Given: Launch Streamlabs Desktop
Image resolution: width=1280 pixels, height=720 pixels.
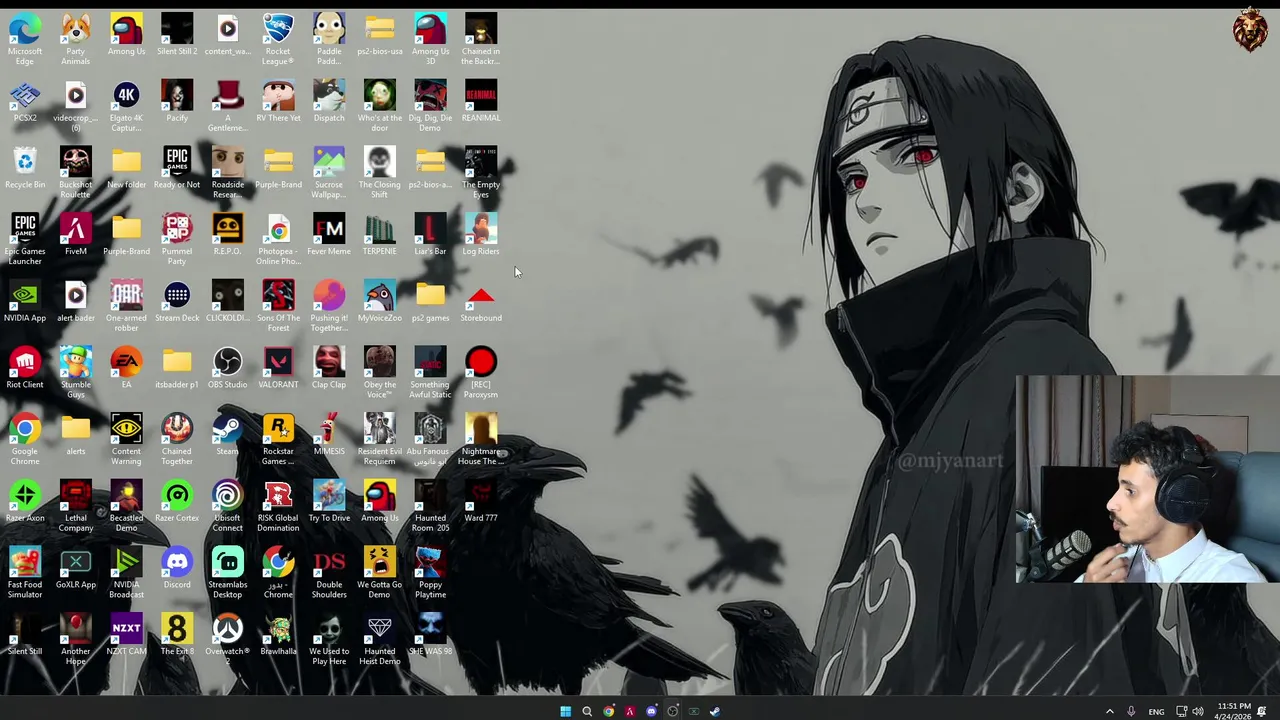Looking at the screenshot, I should click(x=228, y=573).
